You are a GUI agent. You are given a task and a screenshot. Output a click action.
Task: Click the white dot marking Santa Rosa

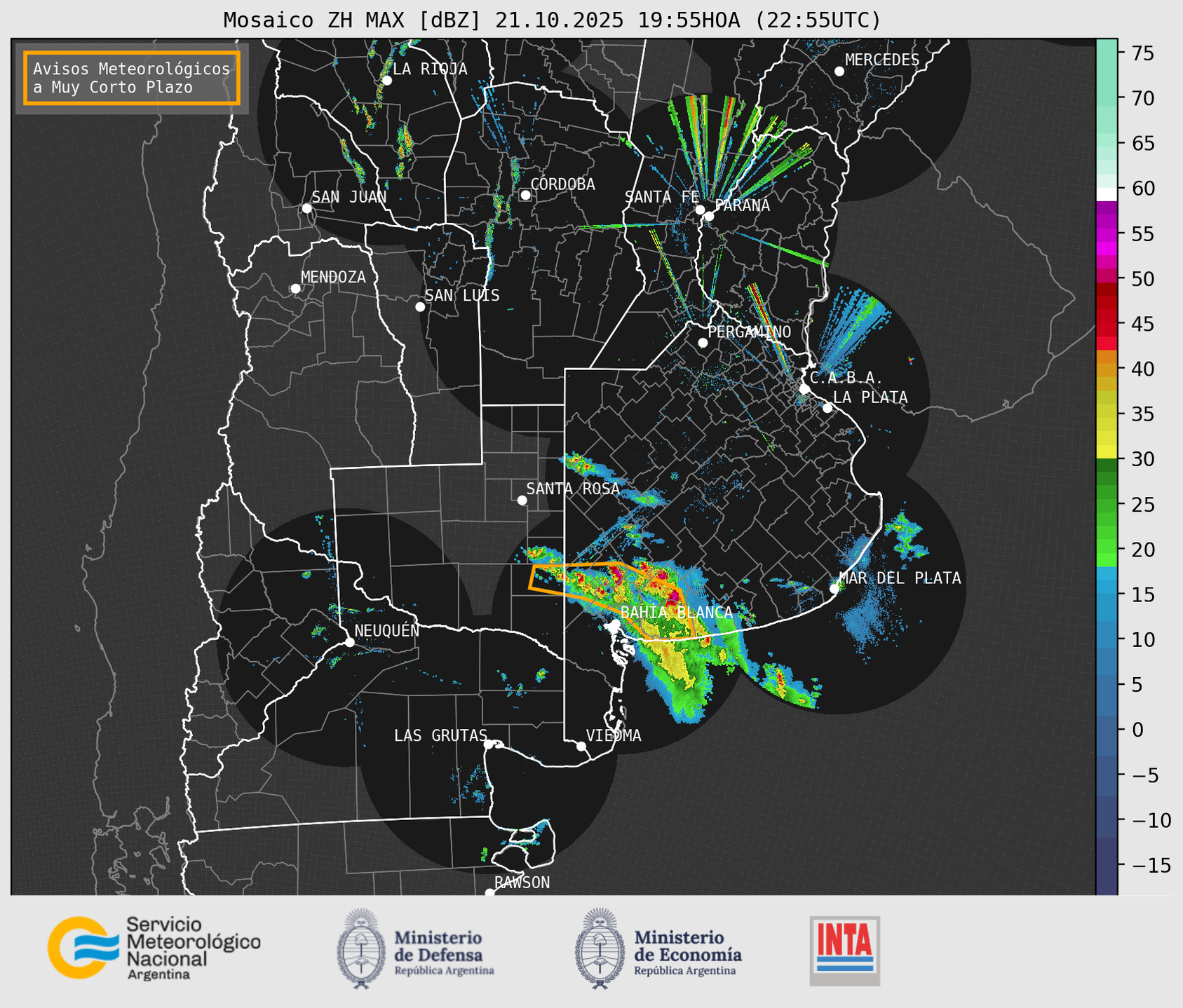[522, 500]
